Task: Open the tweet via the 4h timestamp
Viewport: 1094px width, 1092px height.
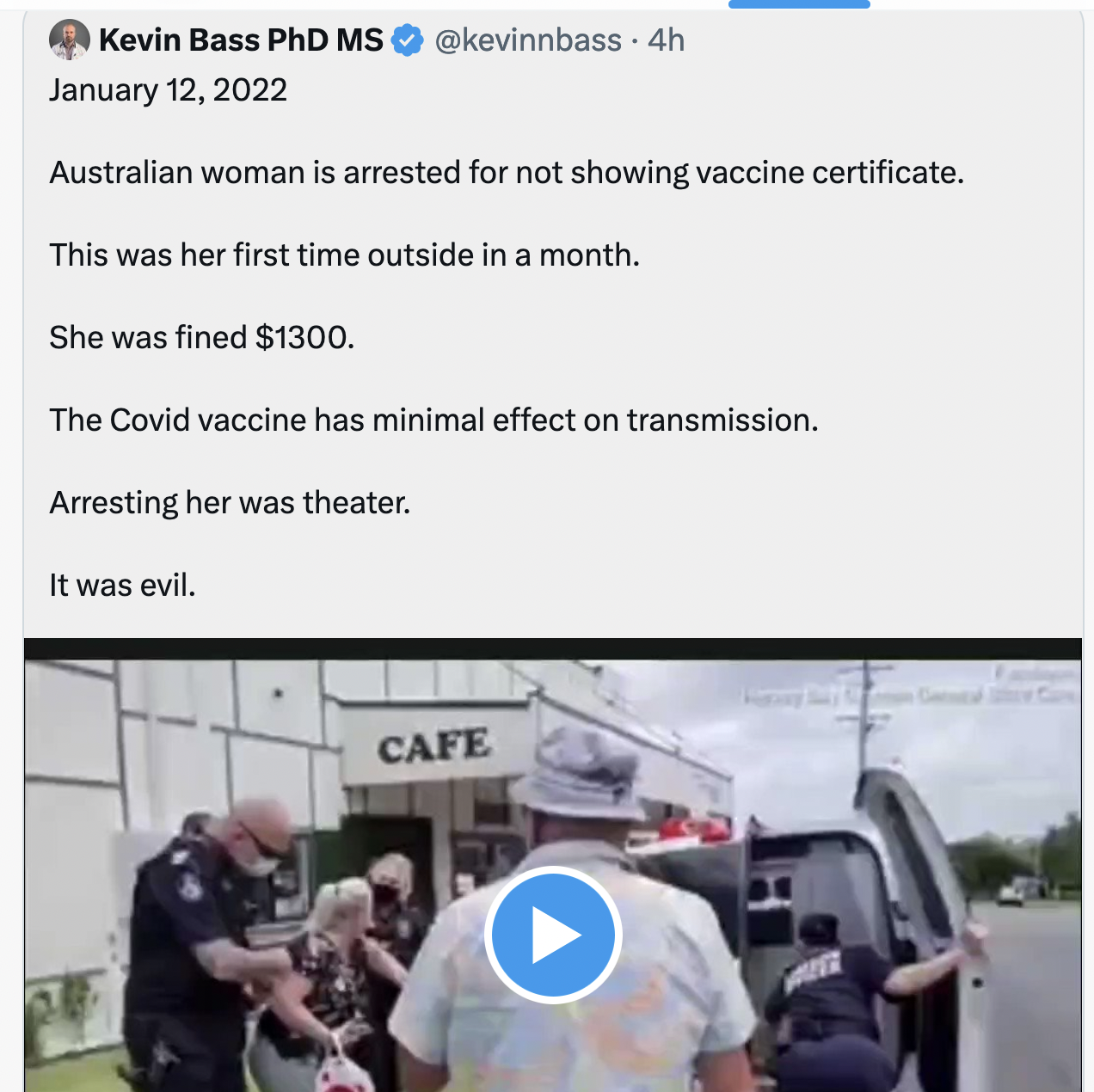Action: click(x=667, y=40)
